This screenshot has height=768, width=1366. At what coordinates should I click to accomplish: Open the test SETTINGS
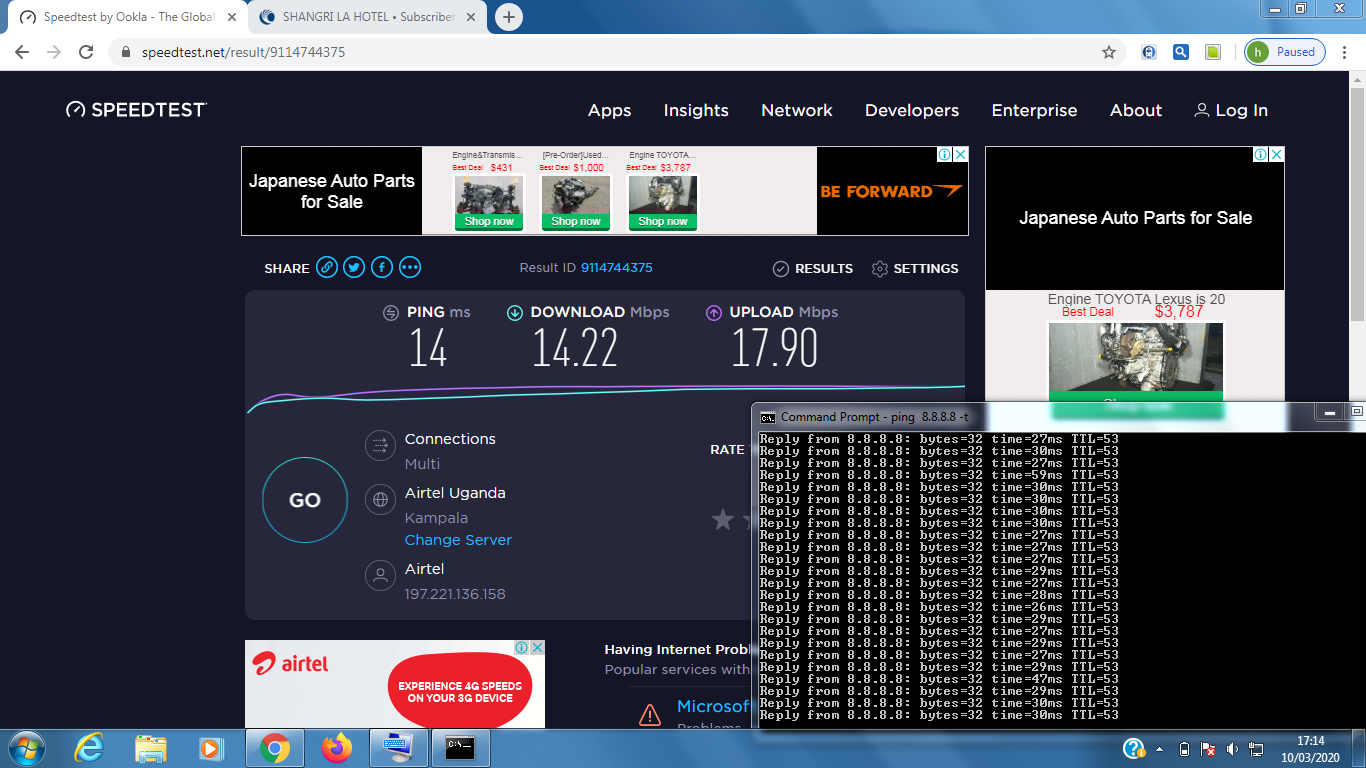(915, 269)
